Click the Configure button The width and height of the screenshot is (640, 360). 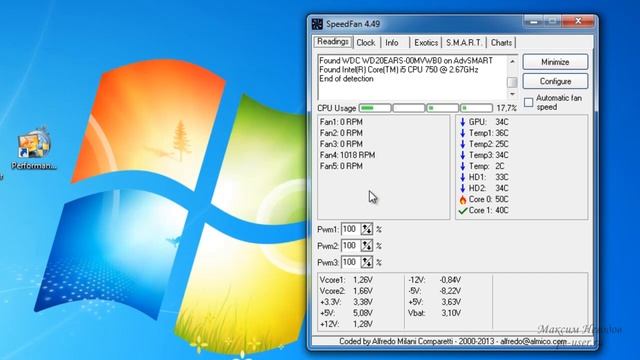click(x=555, y=81)
